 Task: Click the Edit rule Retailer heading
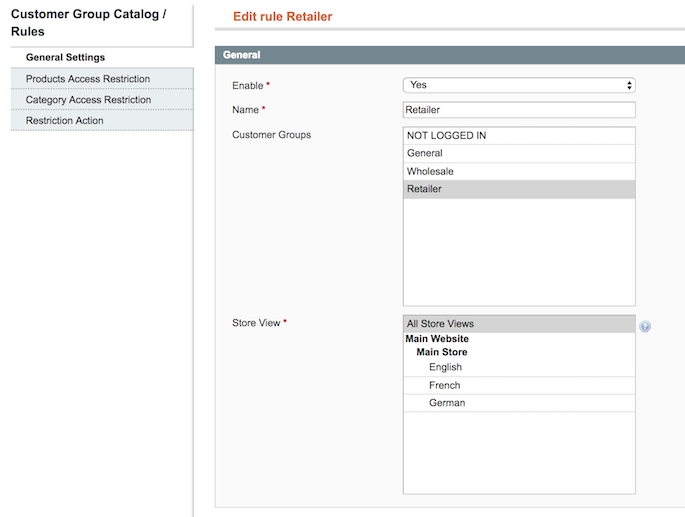coord(283,17)
